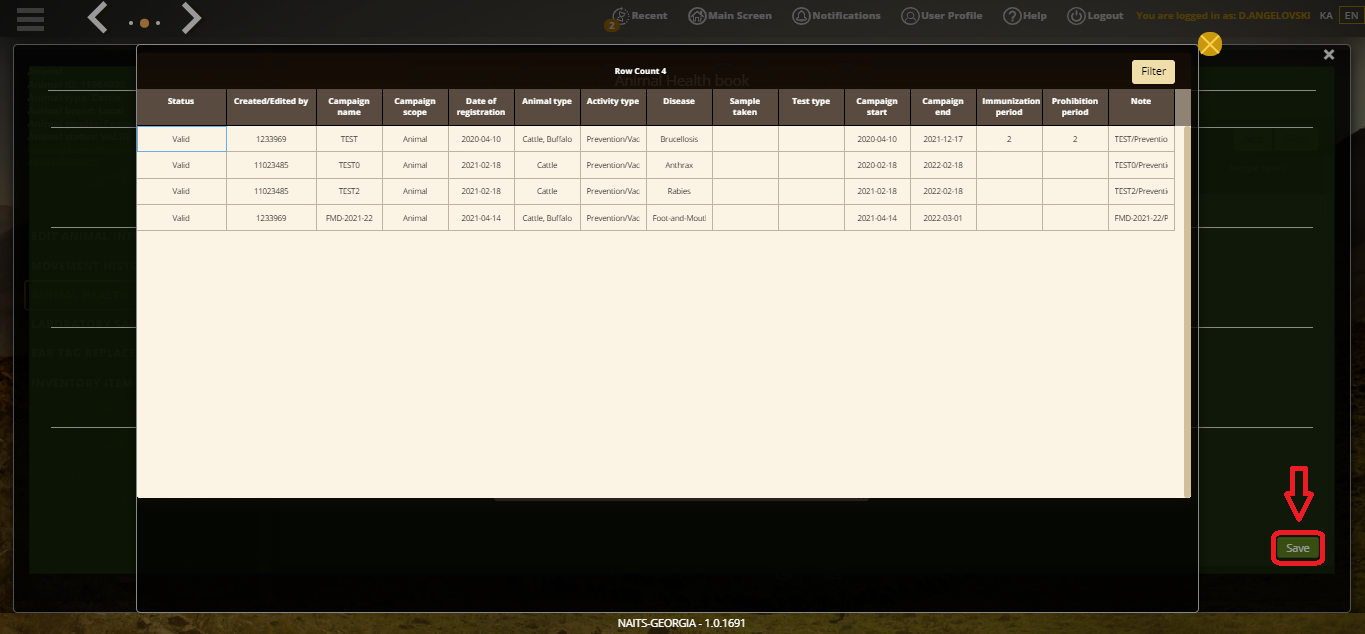
Task: Go to Main Screen
Action: (730, 16)
